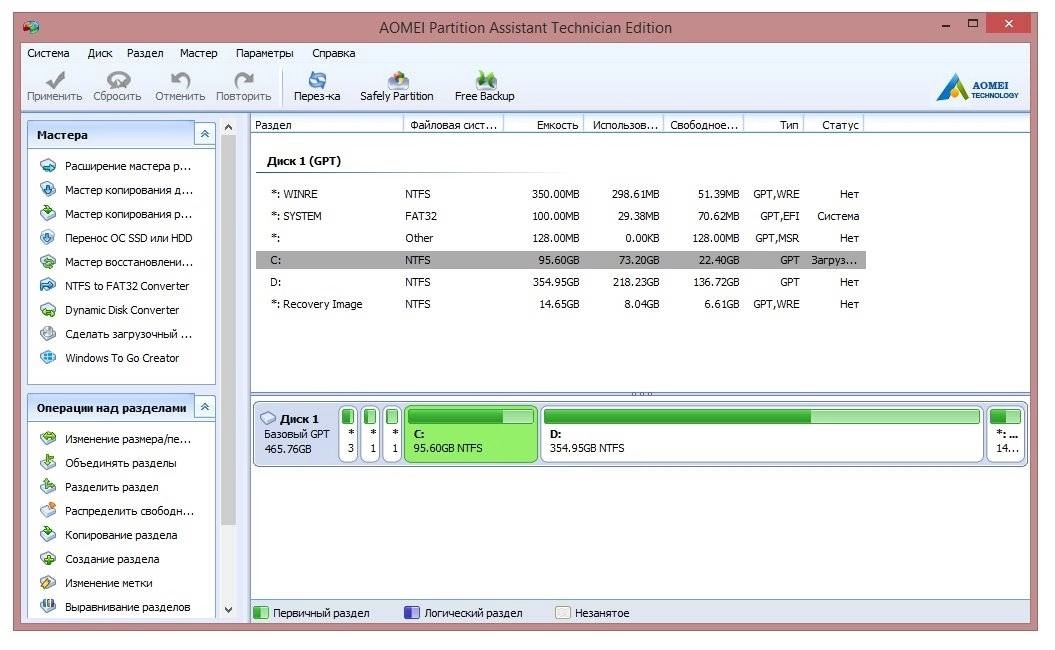Click NTFS to FAT32 Converter icon

click(x=48, y=285)
